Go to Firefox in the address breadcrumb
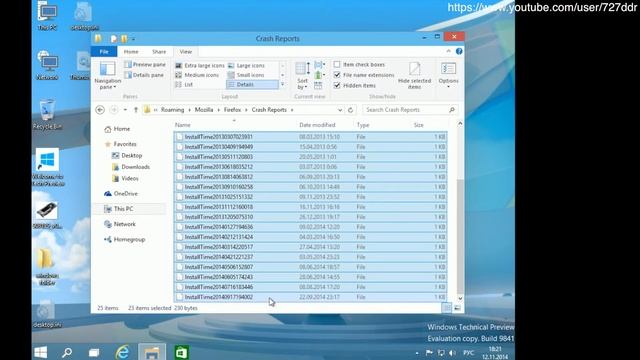The height and width of the screenshot is (360, 640). coord(232,110)
